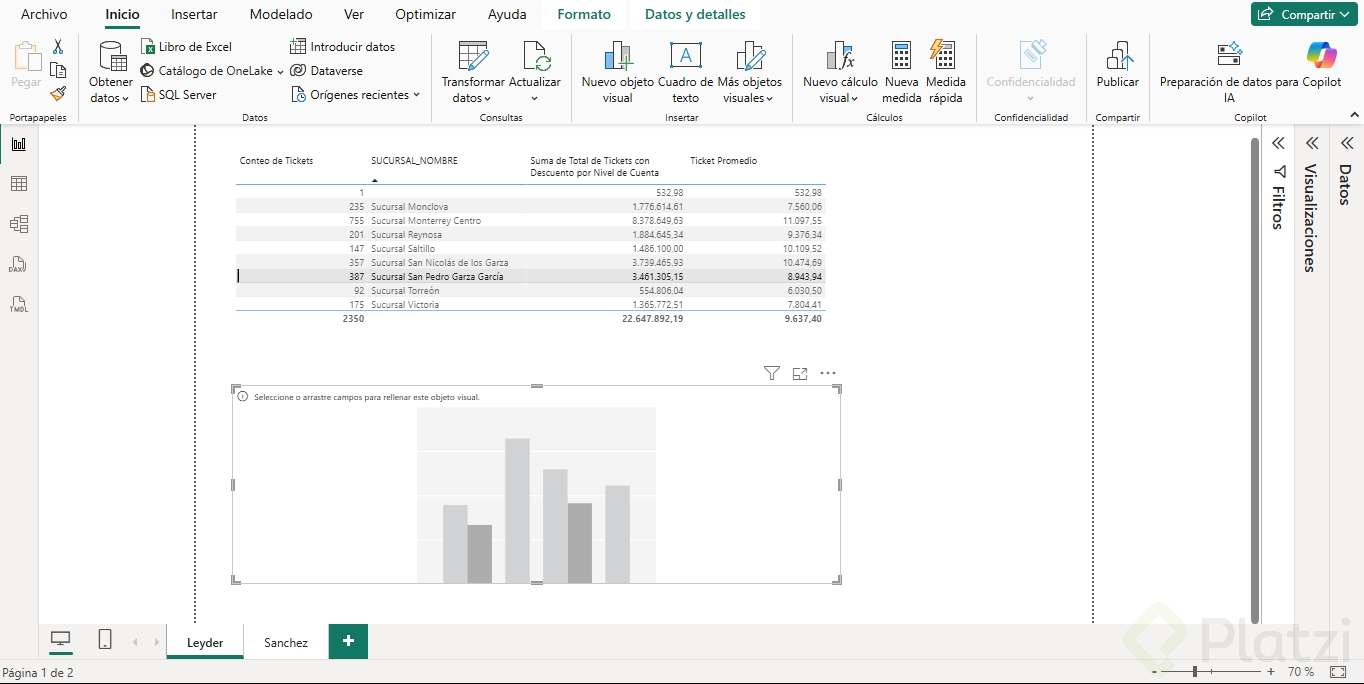
Task: Expand the Filtros pane
Action: (1278, 144)
